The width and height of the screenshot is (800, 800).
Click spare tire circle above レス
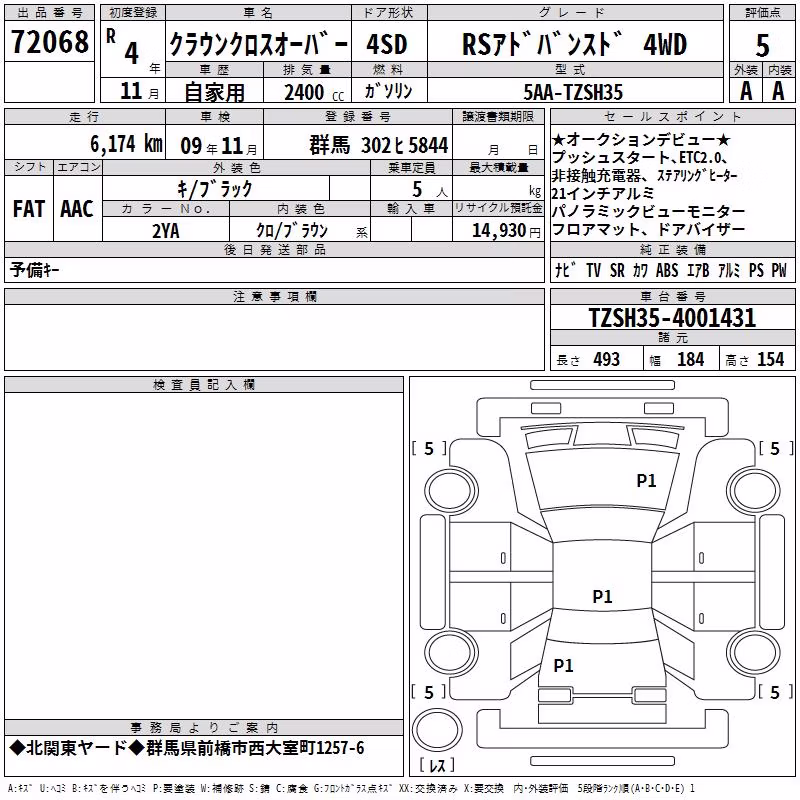[437, 729]
